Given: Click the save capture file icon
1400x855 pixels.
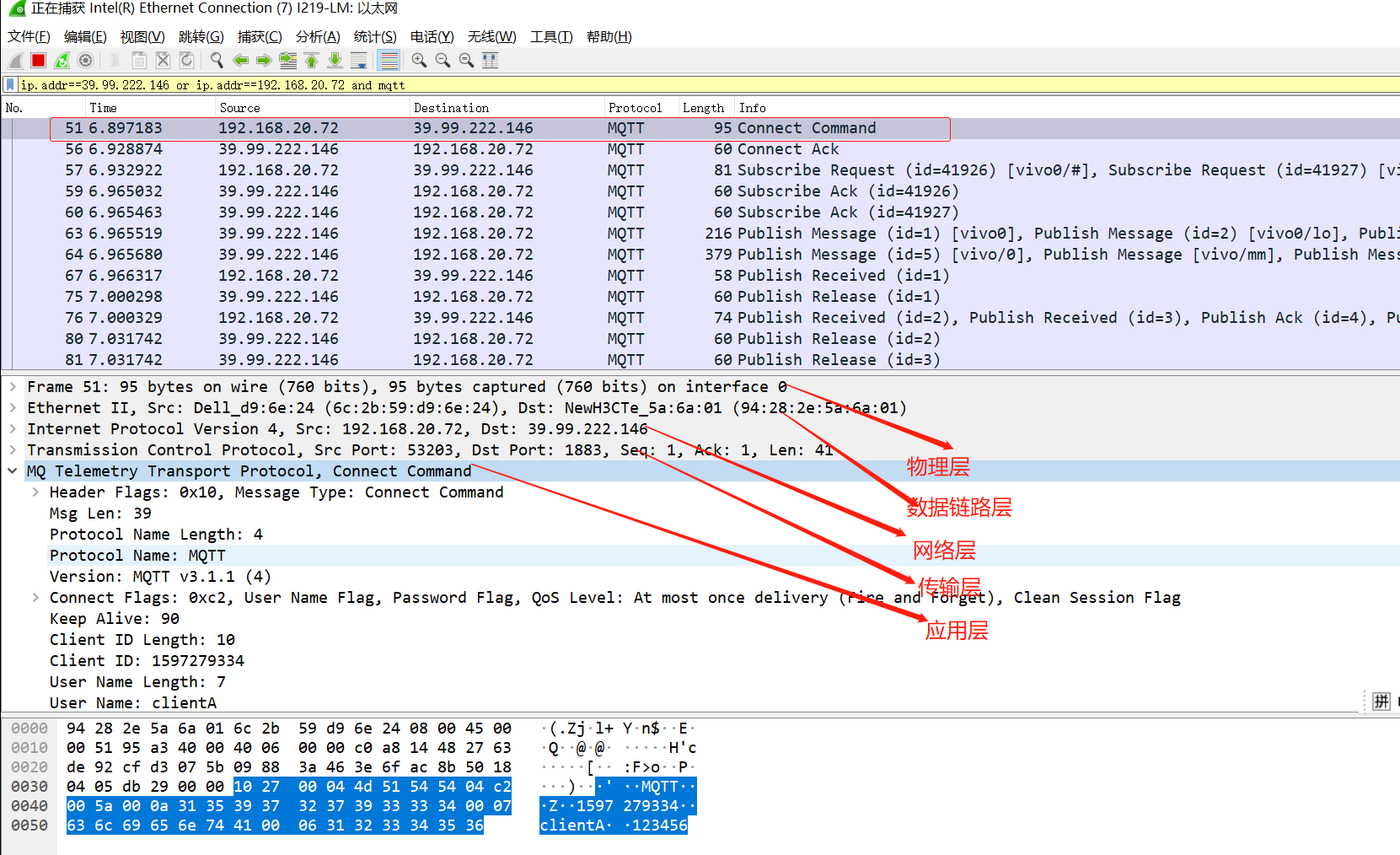Looking at the screenshot, I should [x=139, y=61].
